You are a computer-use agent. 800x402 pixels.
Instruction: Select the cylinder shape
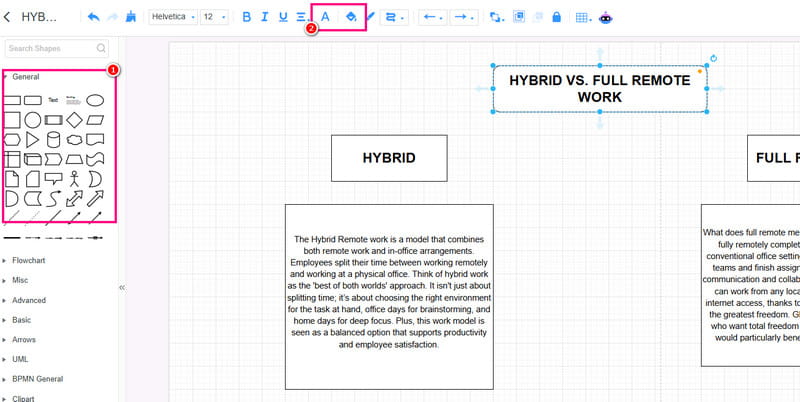coord(53,139)
